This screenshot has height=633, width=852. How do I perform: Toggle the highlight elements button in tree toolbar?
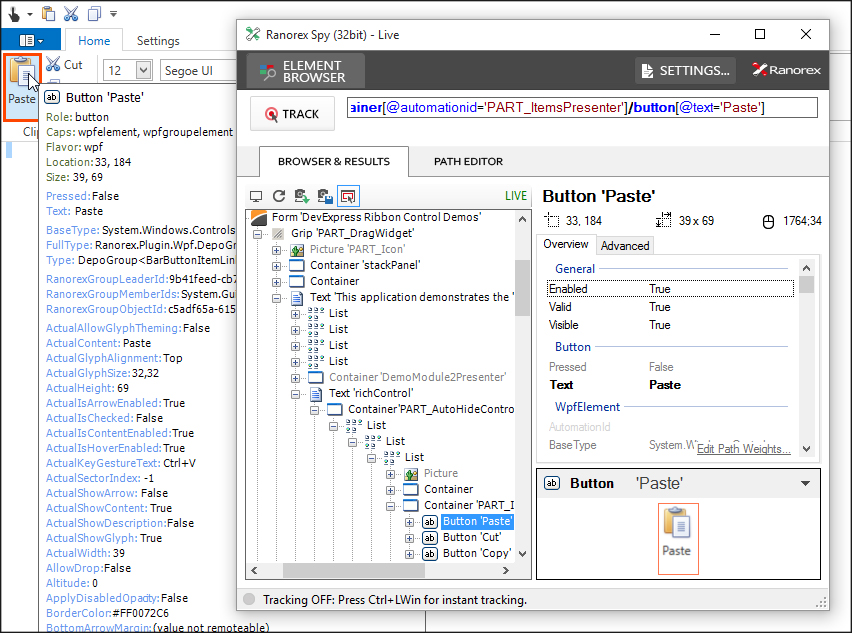click(348, 196)
